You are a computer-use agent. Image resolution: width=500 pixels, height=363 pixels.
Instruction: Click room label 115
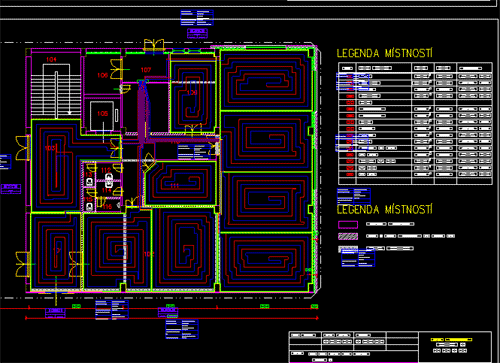tap(88, 199)
